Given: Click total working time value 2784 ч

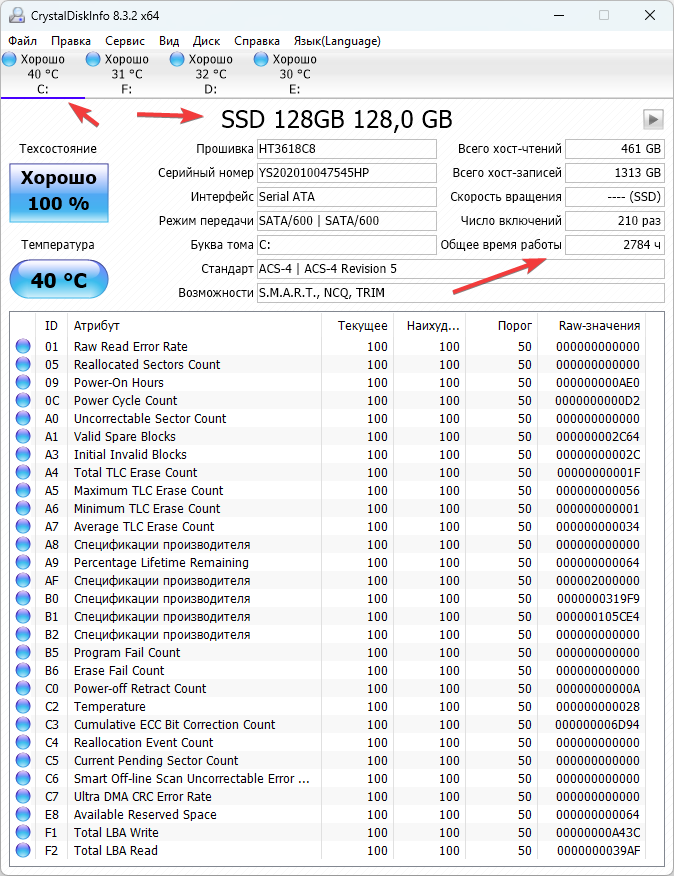Looking at the screenshot, I should (615, 245).
